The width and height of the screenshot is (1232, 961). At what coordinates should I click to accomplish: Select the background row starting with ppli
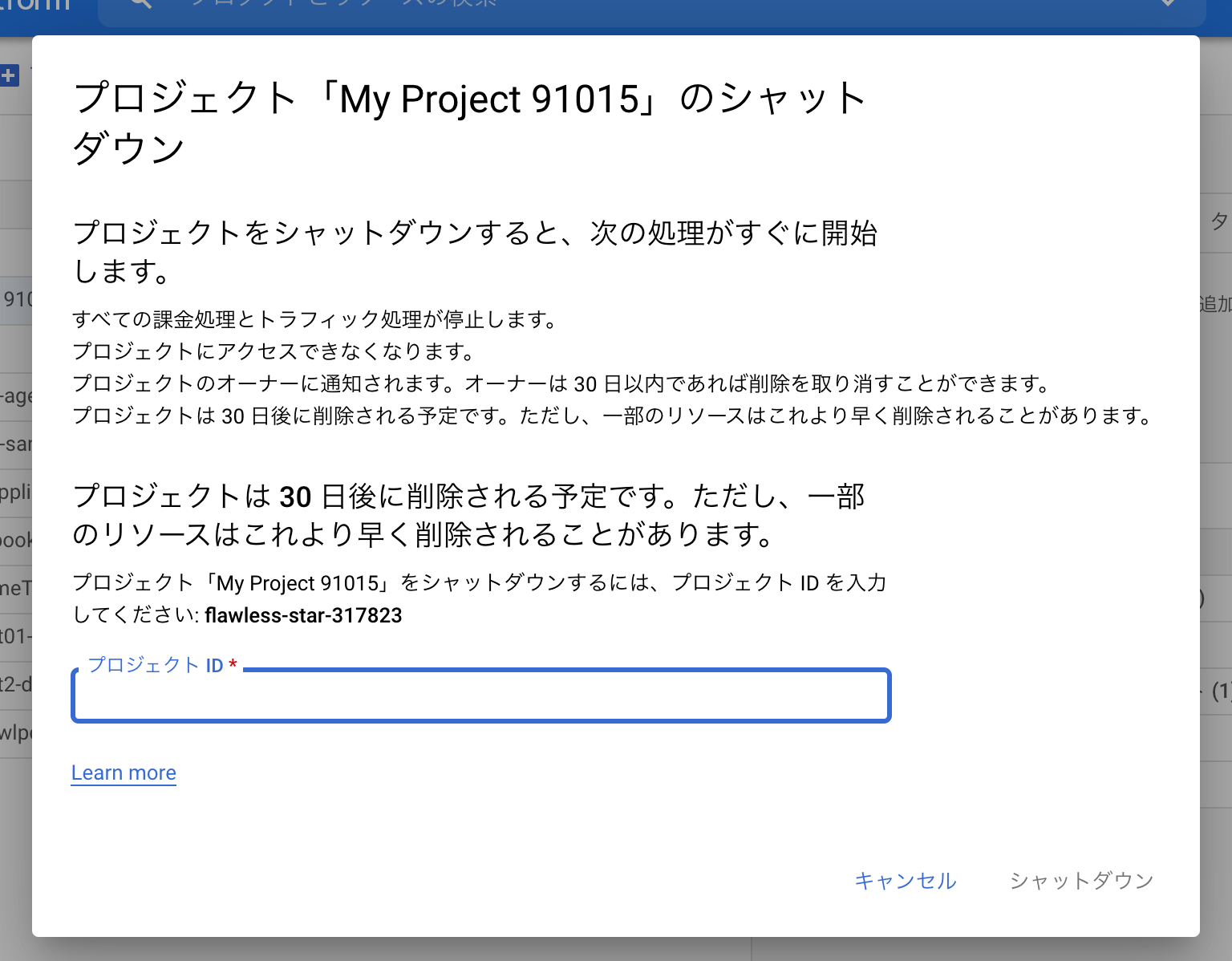coord(15,492)
